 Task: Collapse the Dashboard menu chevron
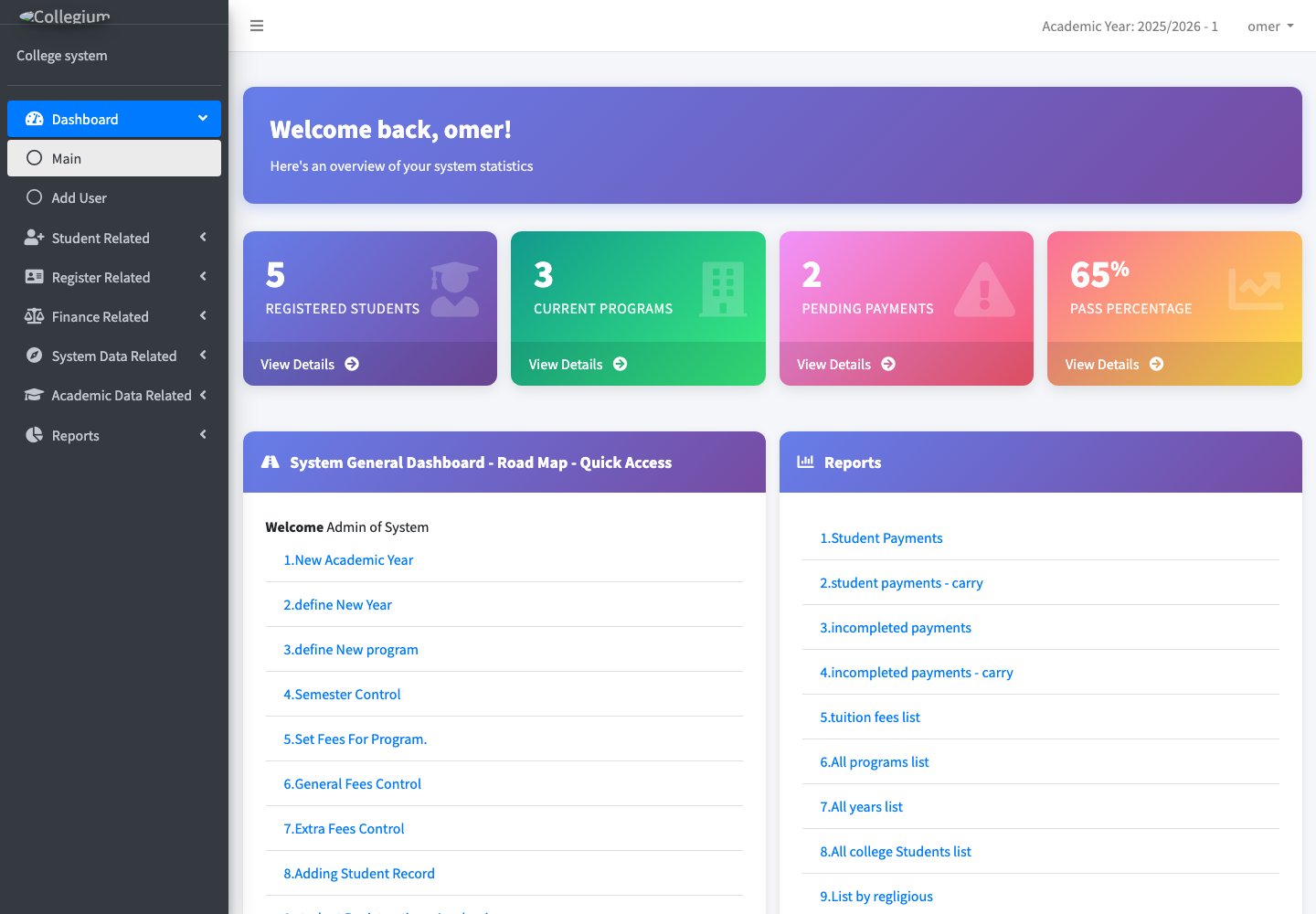pyautogui.click(x=203, y=119)
